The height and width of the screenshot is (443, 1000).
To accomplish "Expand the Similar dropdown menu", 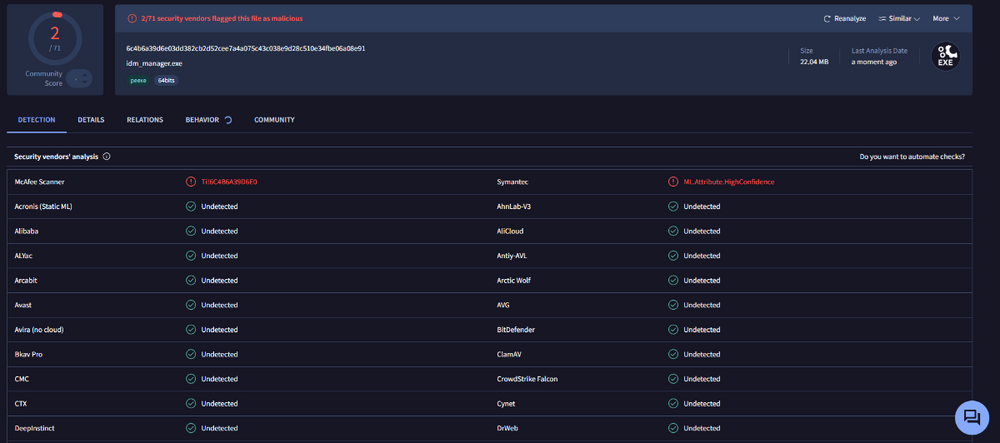I will [899, 18].
